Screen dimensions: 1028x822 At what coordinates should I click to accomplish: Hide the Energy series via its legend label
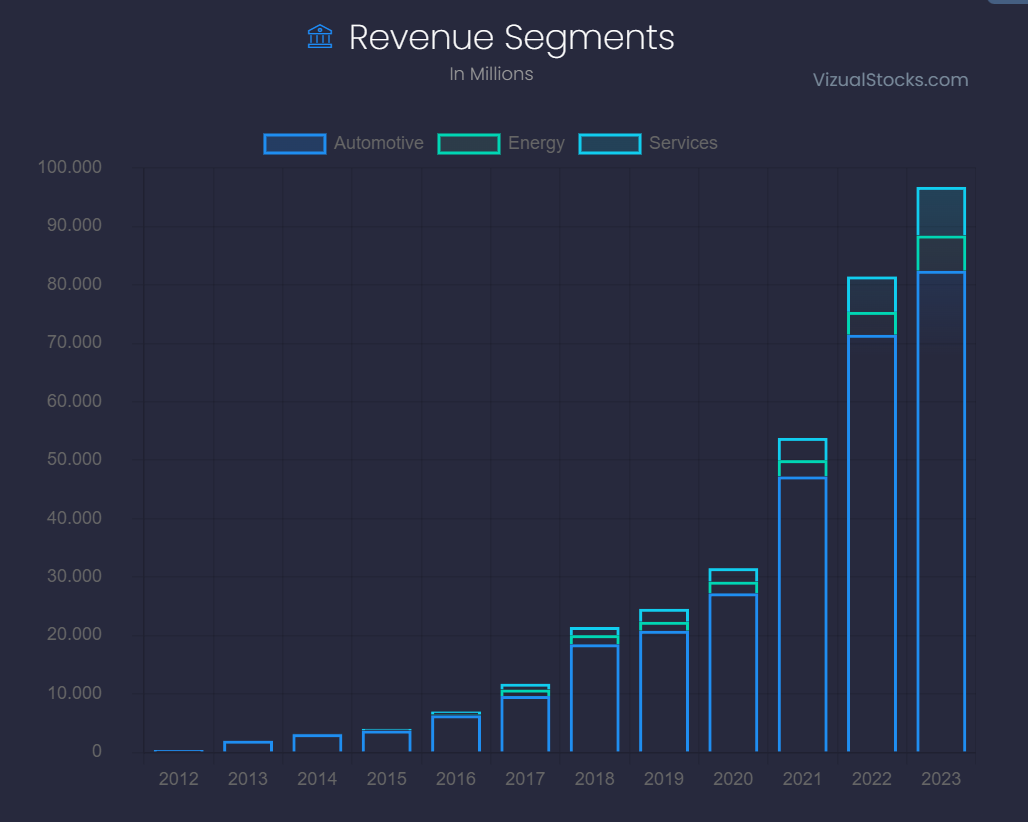(x=536, y=143)
